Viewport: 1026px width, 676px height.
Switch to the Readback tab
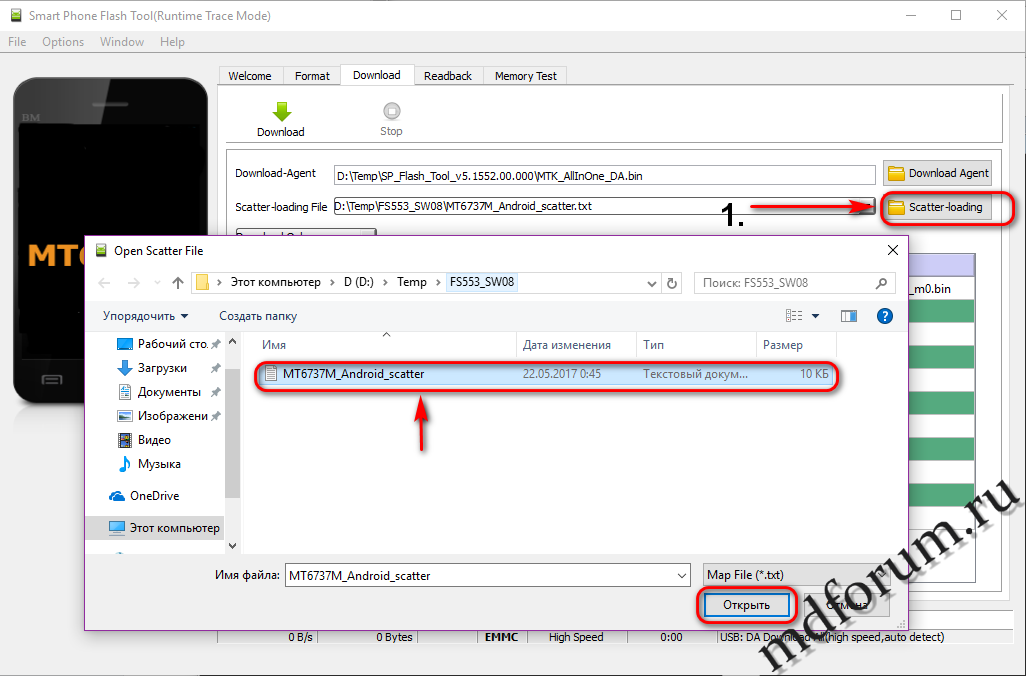[x=448, y=76]
